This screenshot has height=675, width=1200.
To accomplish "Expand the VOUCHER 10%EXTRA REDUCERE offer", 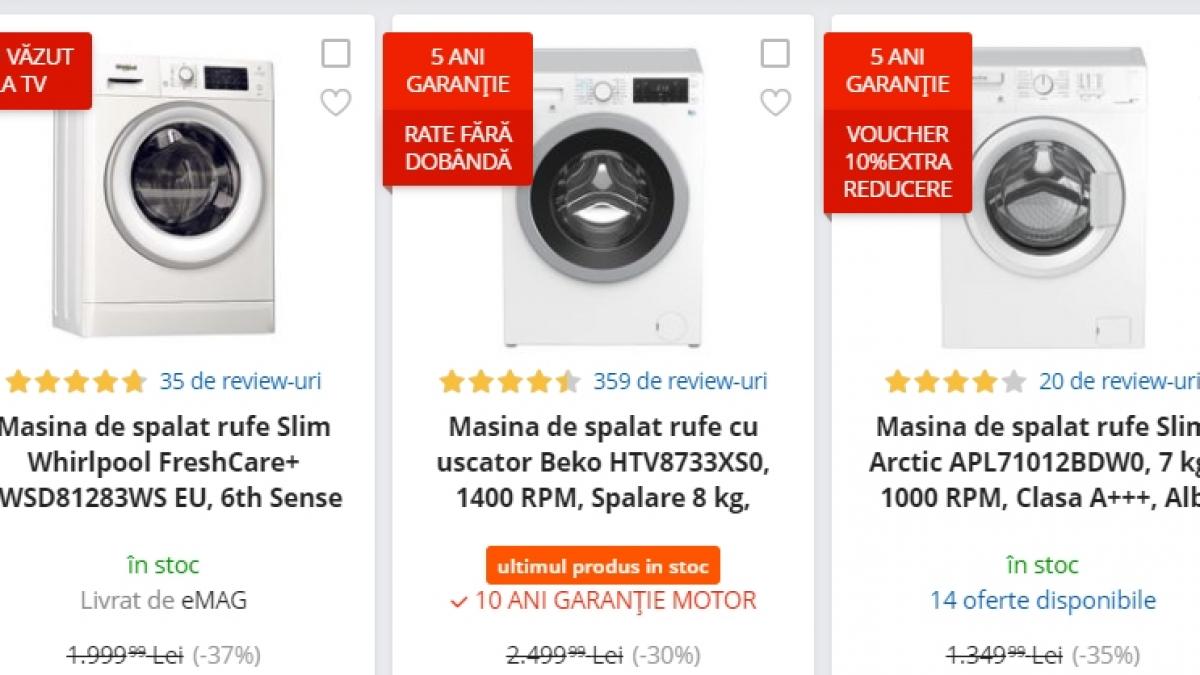I will (x=897, y=160).
